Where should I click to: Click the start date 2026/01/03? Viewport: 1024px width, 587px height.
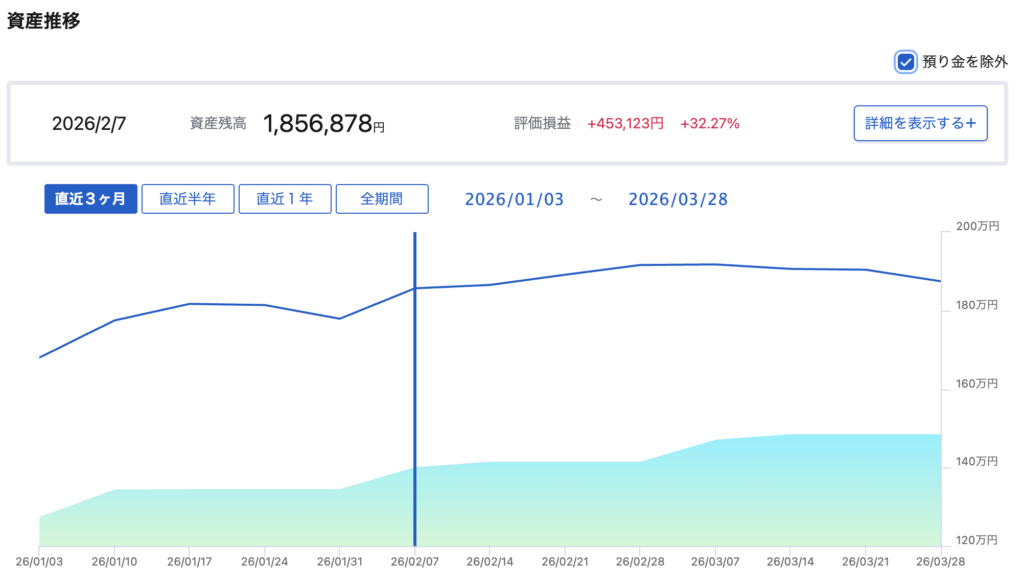coord(514,200)
